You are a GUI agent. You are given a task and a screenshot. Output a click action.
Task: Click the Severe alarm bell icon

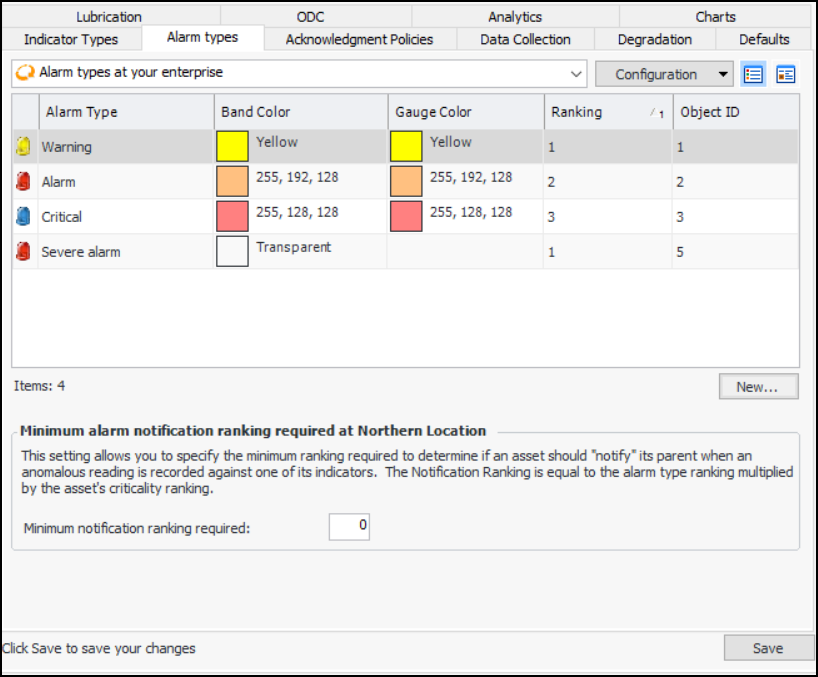click(24, 252)
